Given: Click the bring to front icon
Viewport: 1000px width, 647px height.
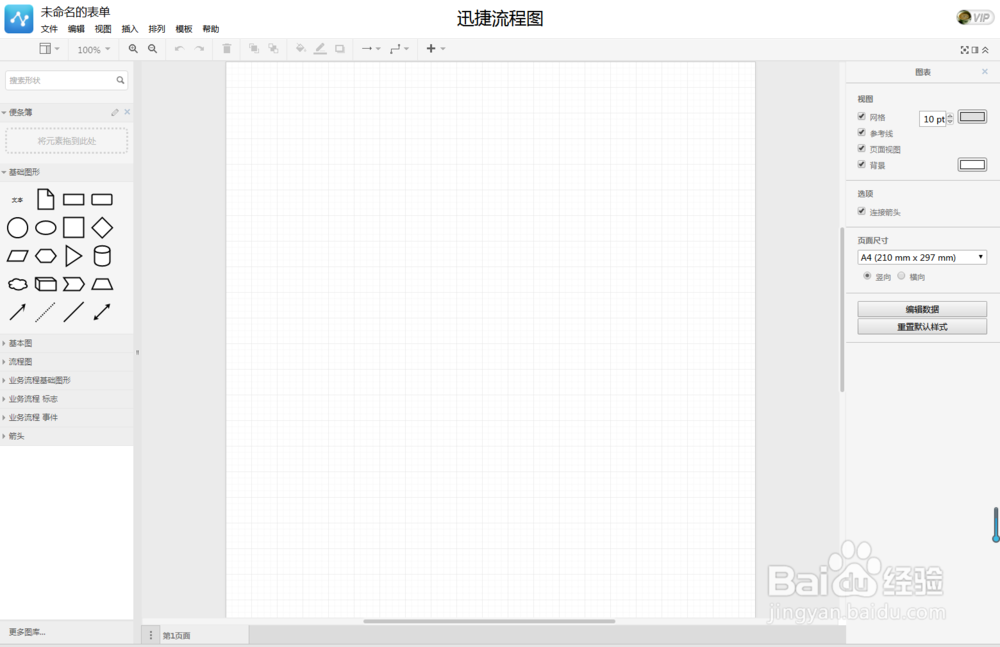Looking at the screenshot, I should (x=254, y=48).
